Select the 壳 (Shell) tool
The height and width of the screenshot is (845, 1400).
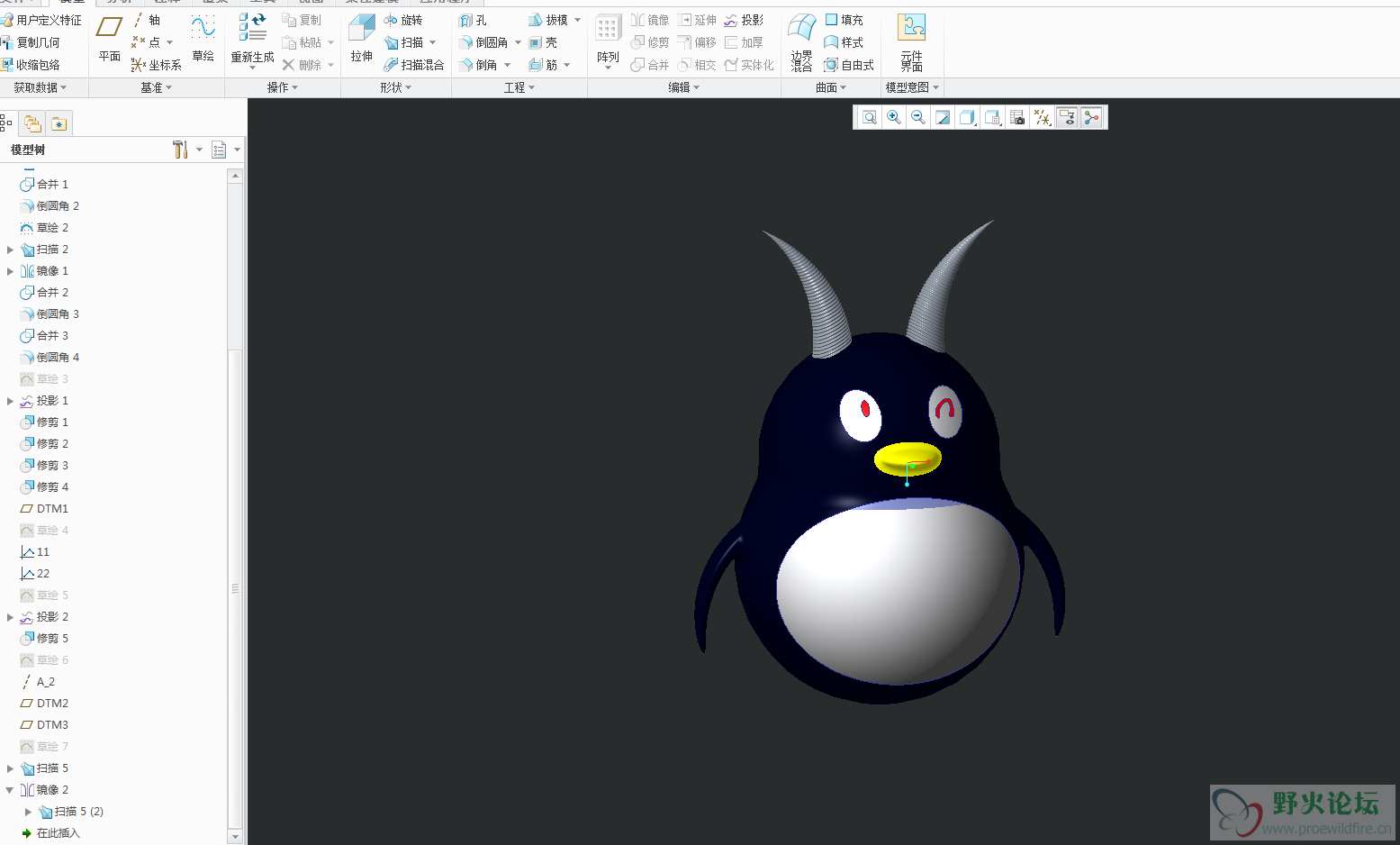543,42
